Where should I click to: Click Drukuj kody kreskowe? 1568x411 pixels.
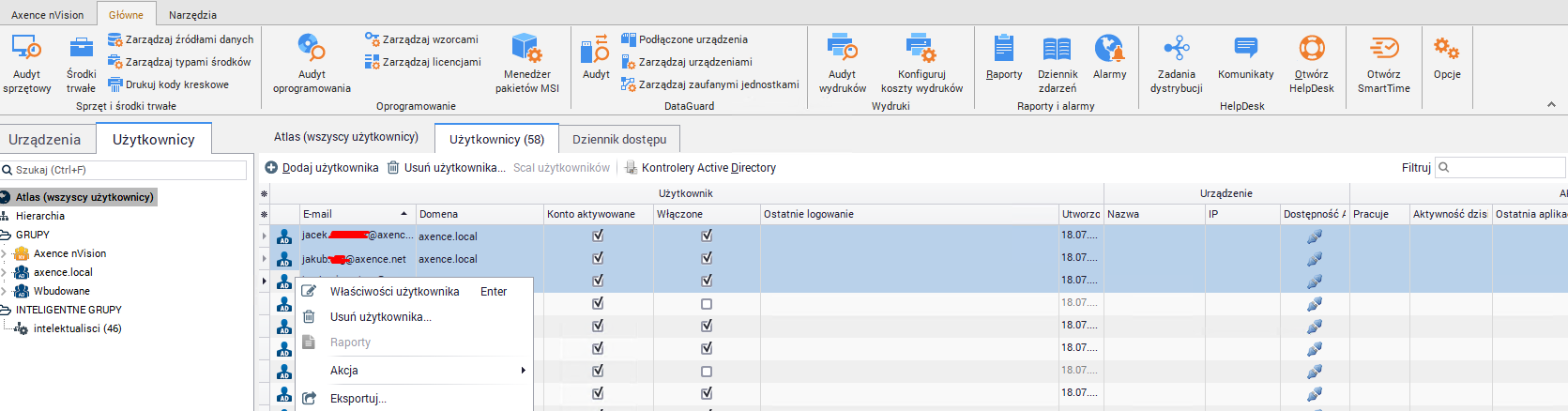169,84
